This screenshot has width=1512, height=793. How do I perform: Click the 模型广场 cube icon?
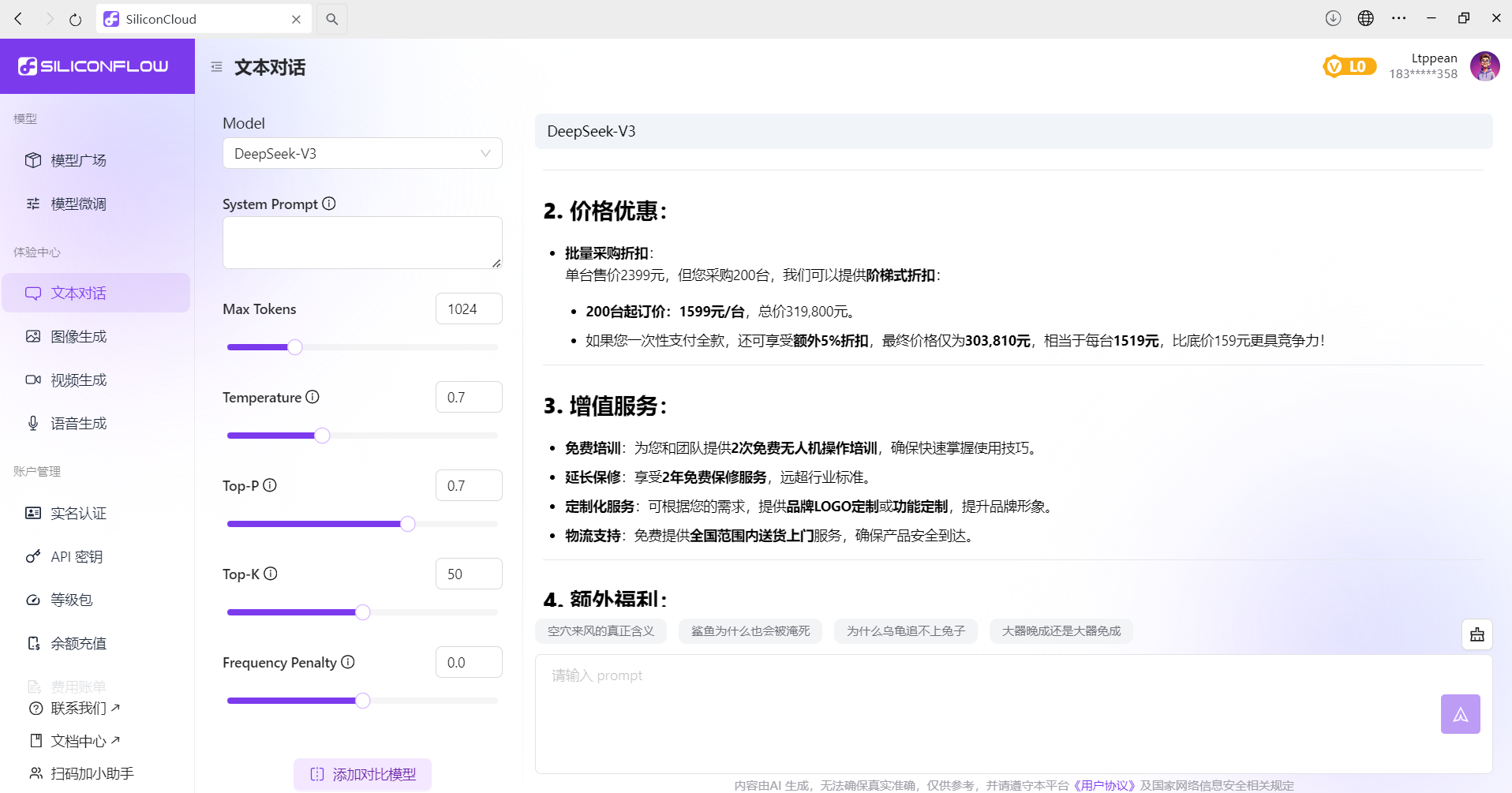coord(33,160)
